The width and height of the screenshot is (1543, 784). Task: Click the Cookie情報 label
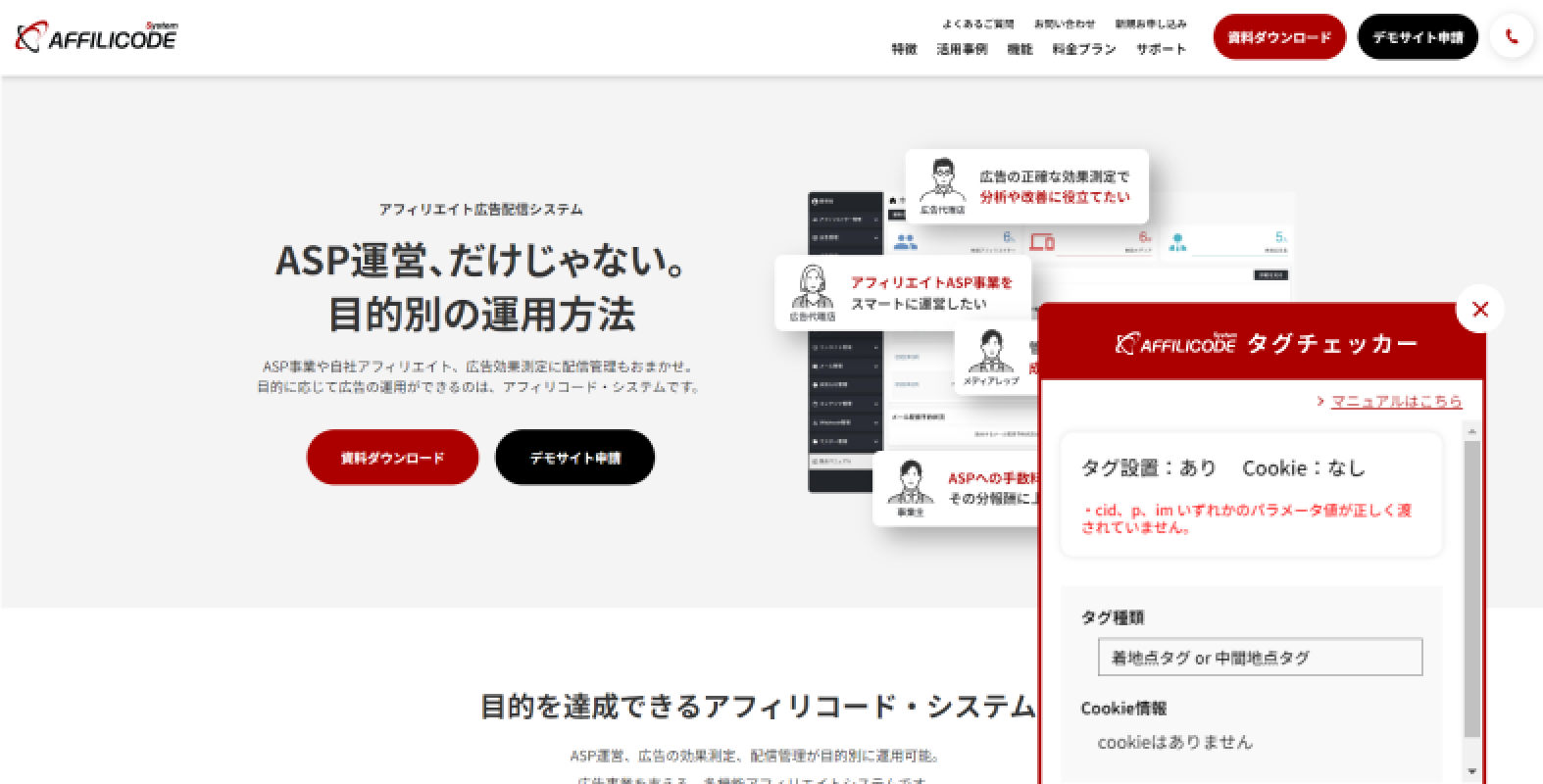[x=1123, y=708]
